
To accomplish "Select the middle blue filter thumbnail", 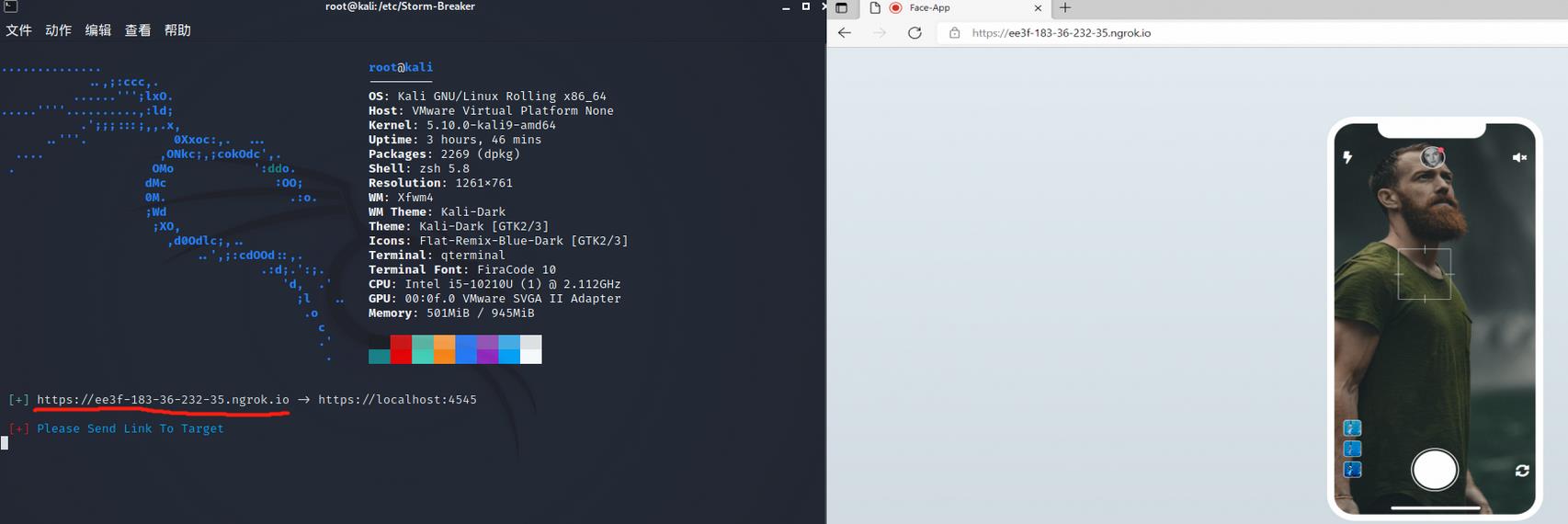I will pos(1352,449).
